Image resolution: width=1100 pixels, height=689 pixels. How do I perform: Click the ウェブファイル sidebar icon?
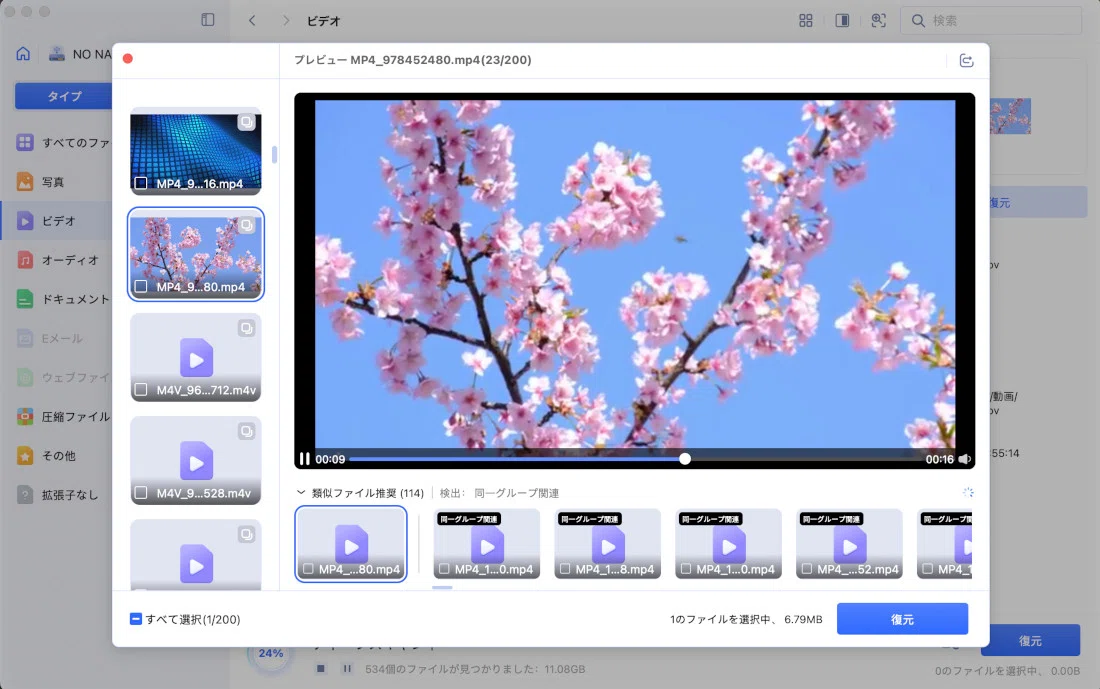(x=25, y=377)
